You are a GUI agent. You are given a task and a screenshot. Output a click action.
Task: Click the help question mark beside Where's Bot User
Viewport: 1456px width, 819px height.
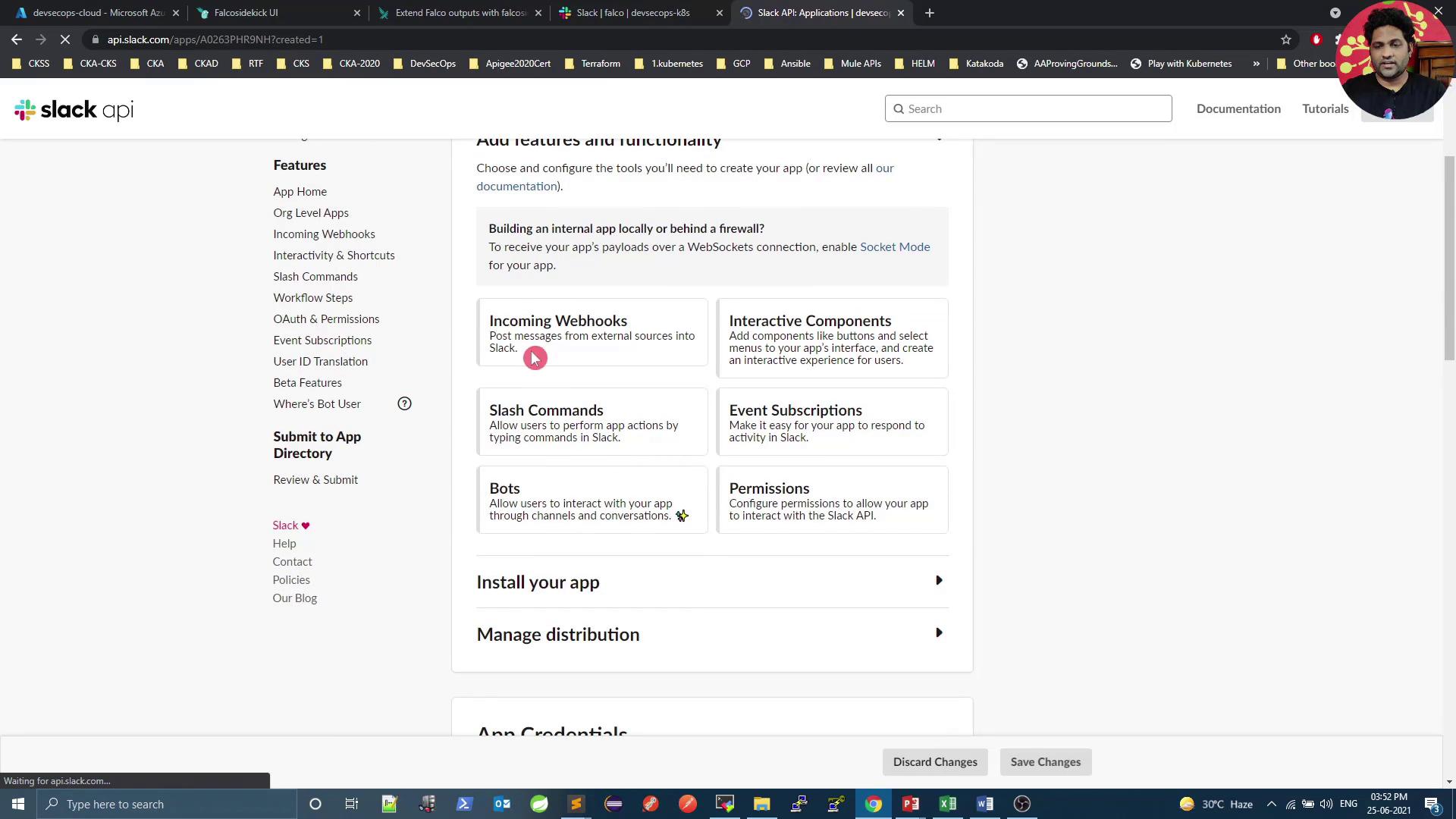(x=404, y=404)
